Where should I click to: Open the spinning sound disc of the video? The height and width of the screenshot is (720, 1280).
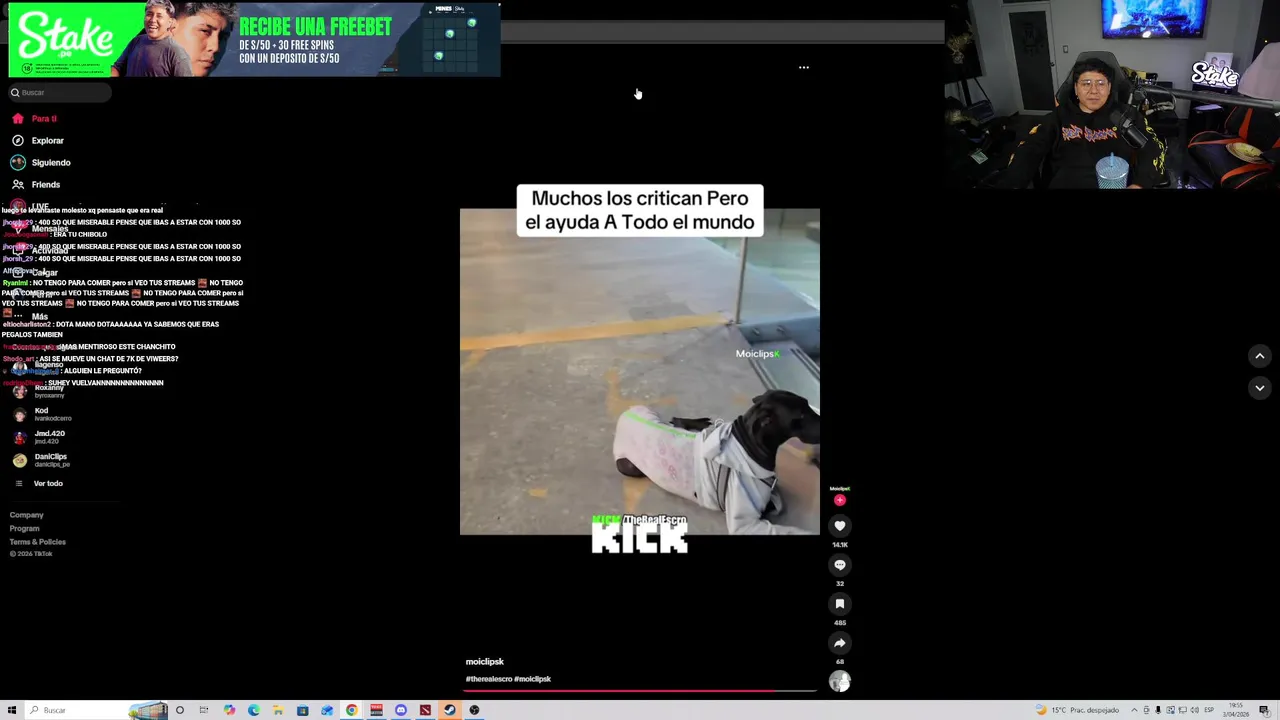tap(840, 682)
